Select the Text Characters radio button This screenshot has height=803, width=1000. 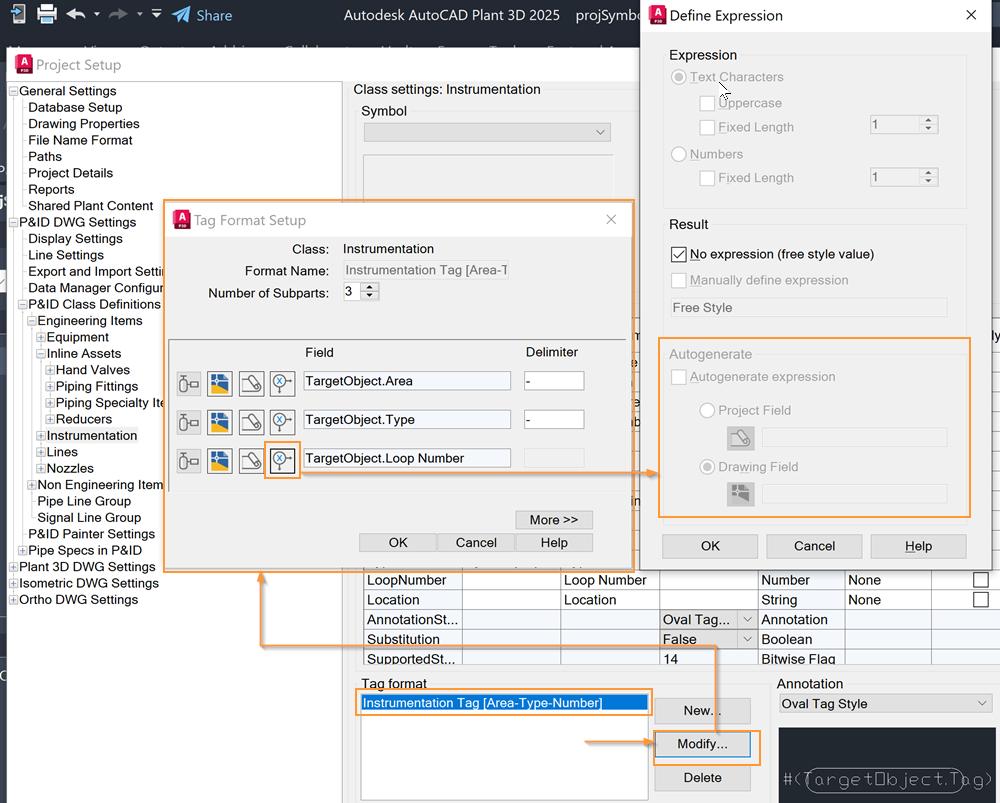(679, 77)
